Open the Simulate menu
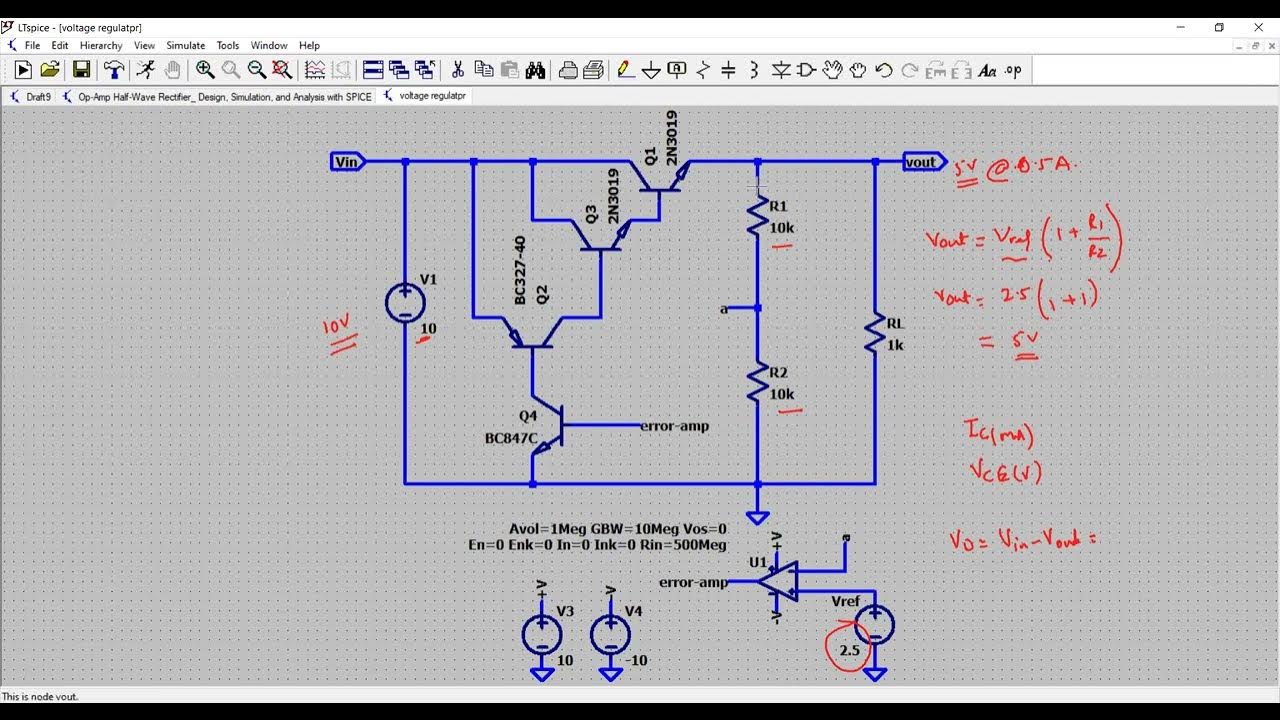This screenshot has height=720, width=1280. (x=185, y=45)
